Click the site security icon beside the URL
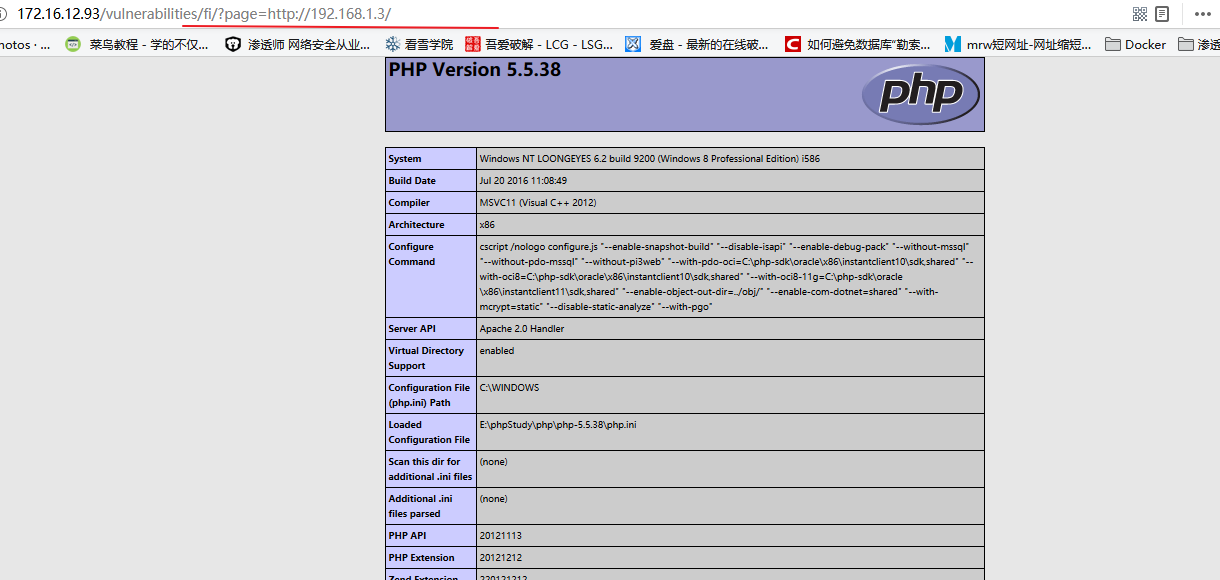Screen dimensions: 1220x580 coord(4,14)
